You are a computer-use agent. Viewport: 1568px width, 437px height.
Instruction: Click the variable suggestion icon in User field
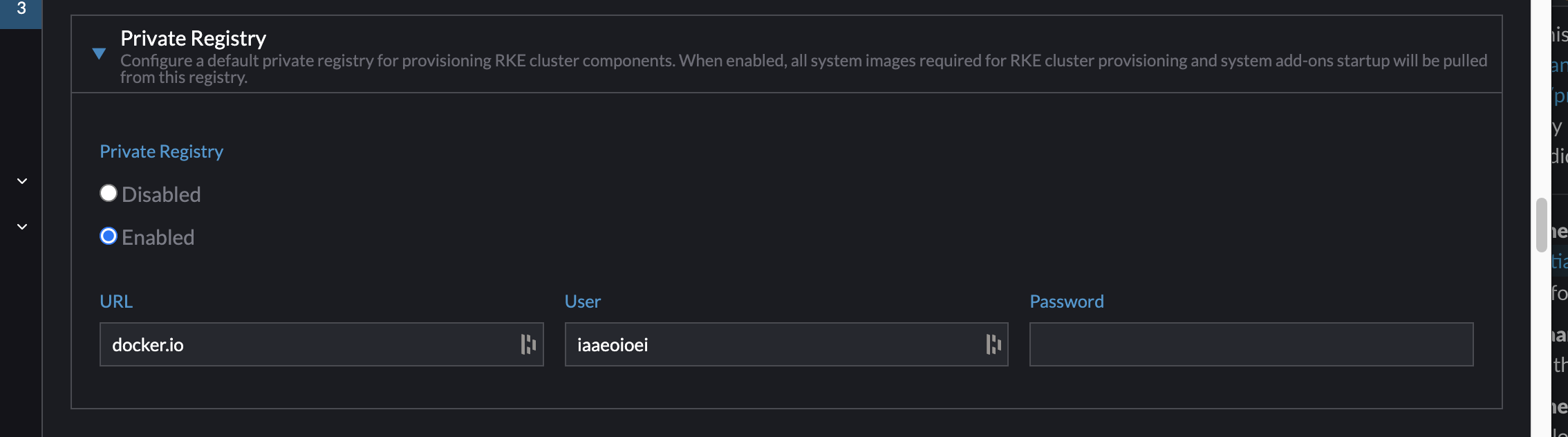coord(993,344)
